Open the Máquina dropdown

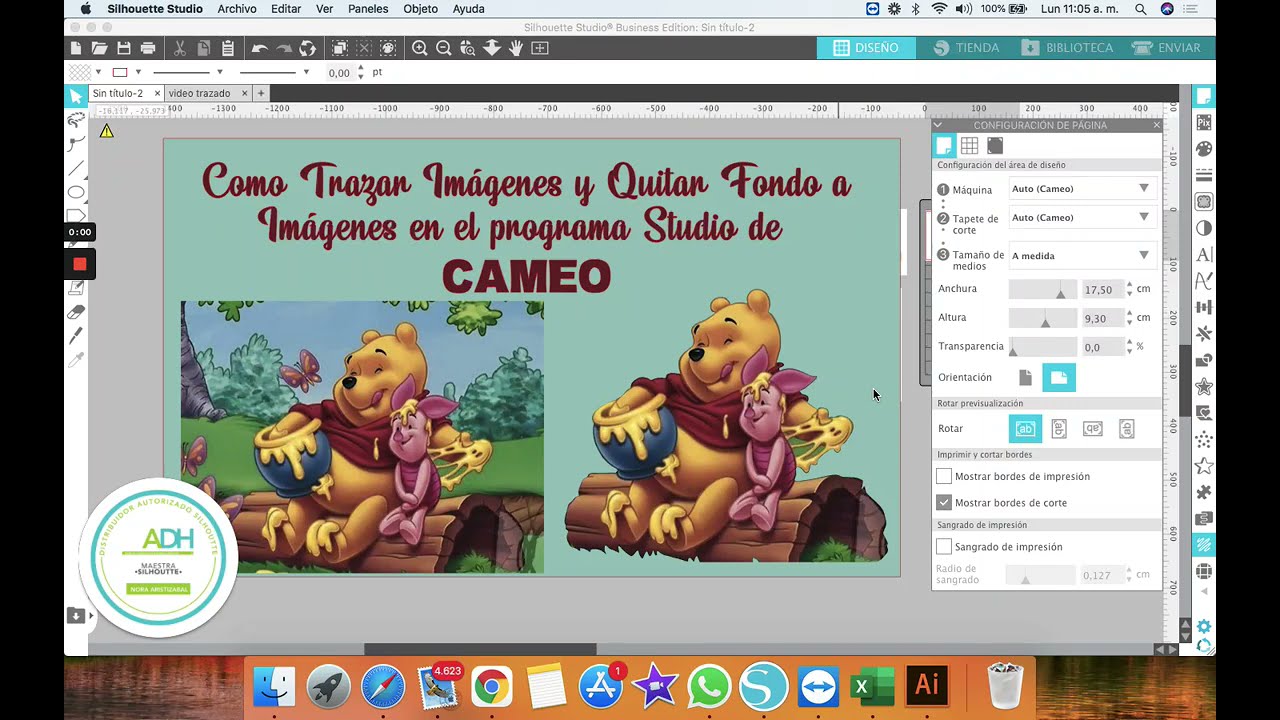coord(1082,188)
